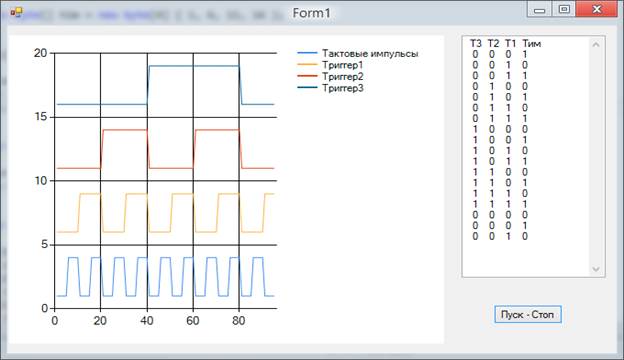Viewport: 624px width, 360px height.
Task: Click the x-axis label 80
Action: click(239, 321)
